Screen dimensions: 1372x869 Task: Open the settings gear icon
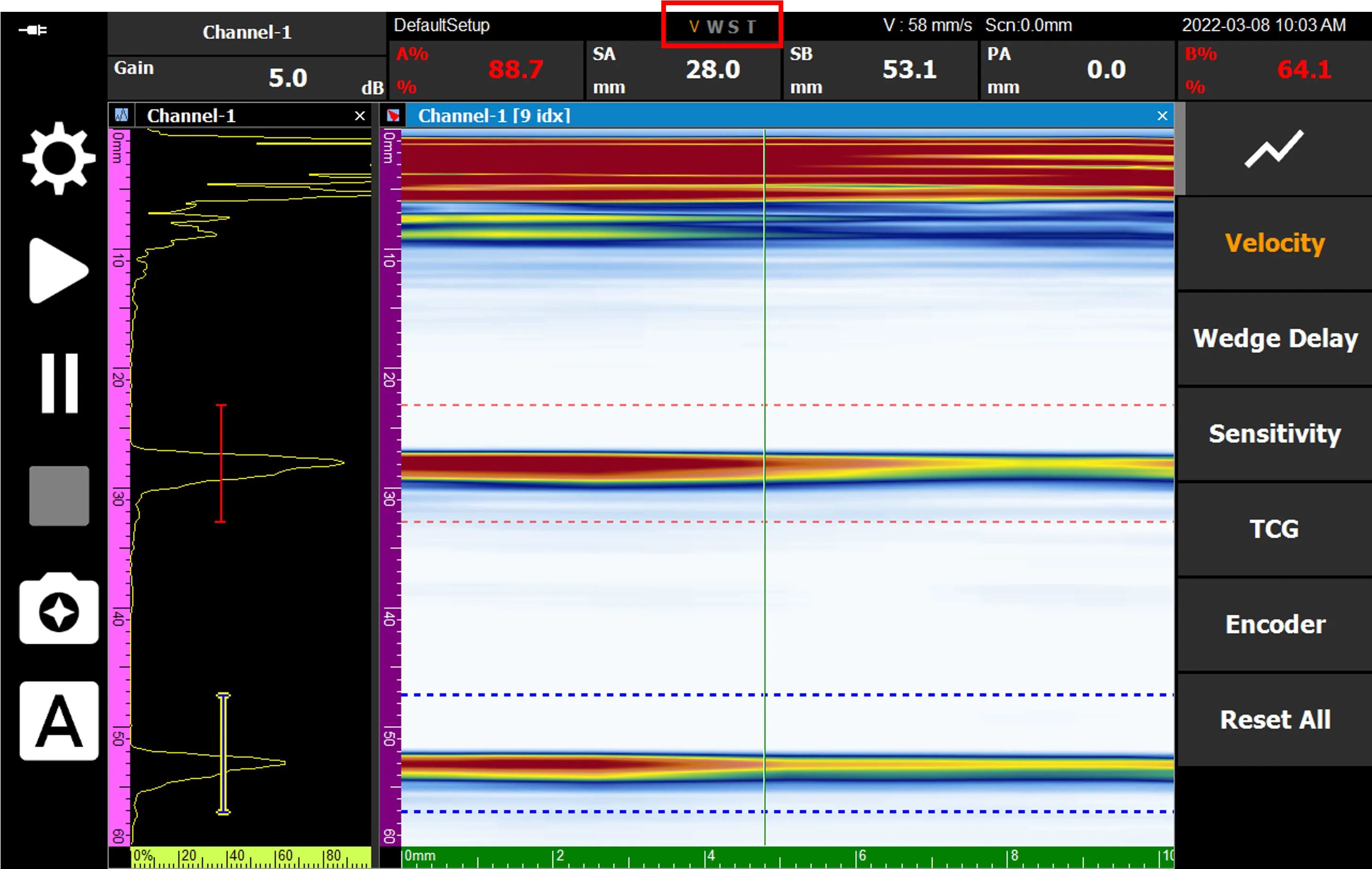(59, 158)
